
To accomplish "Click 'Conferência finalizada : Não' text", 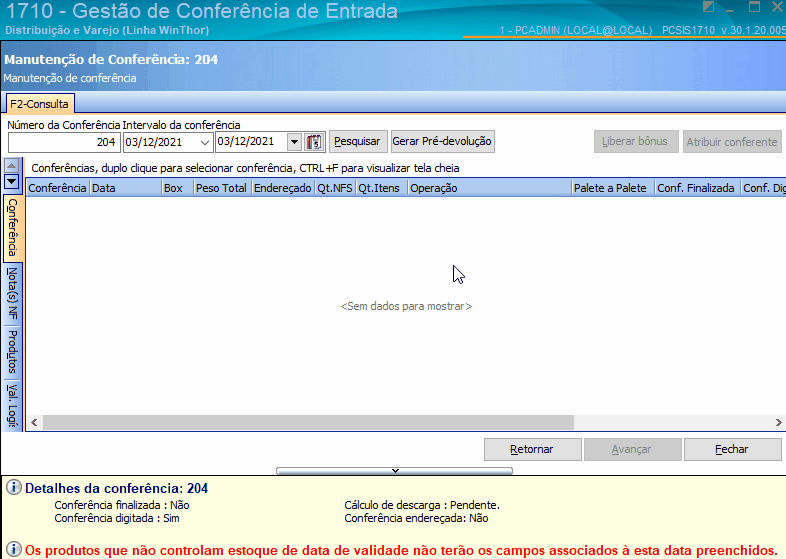I will [x=122, y=505].
